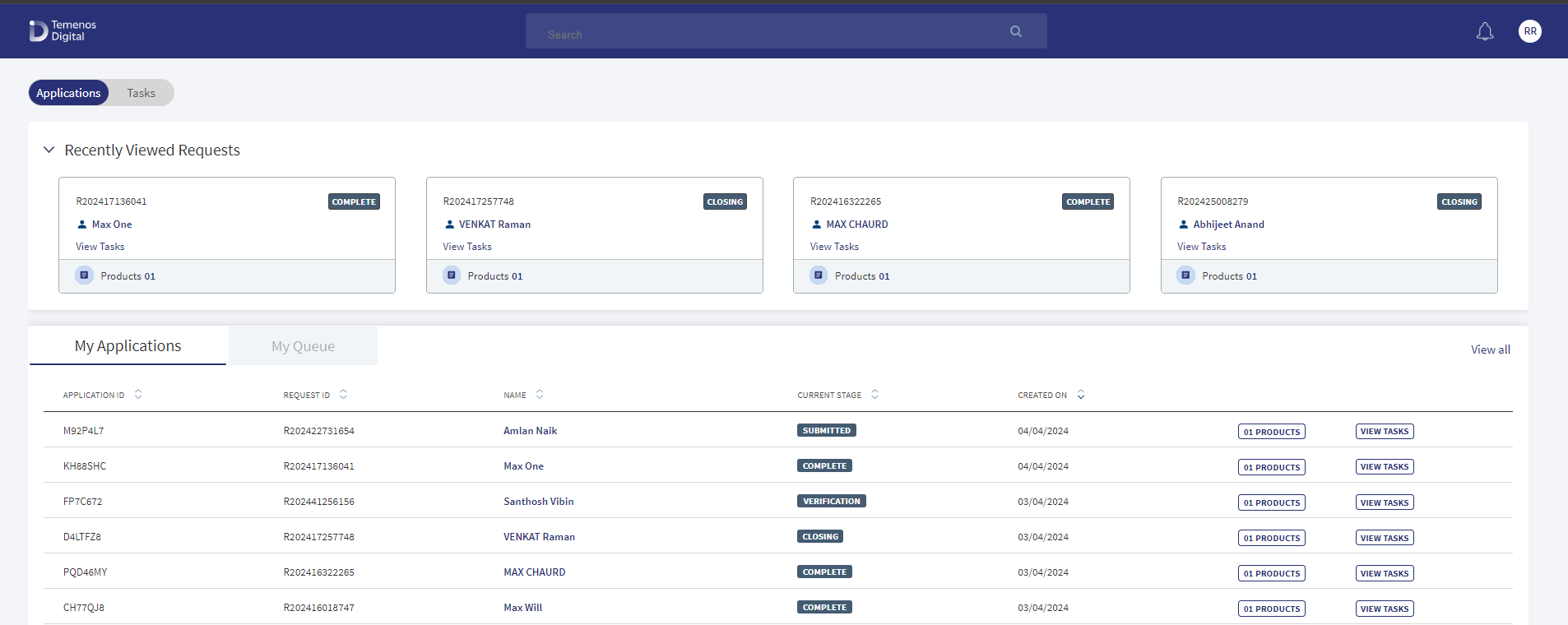The height and width of the screenshot is (625, 1568).
Task: Click the person icon beside Abhijeet Anand
Action: coord(1184,225)
